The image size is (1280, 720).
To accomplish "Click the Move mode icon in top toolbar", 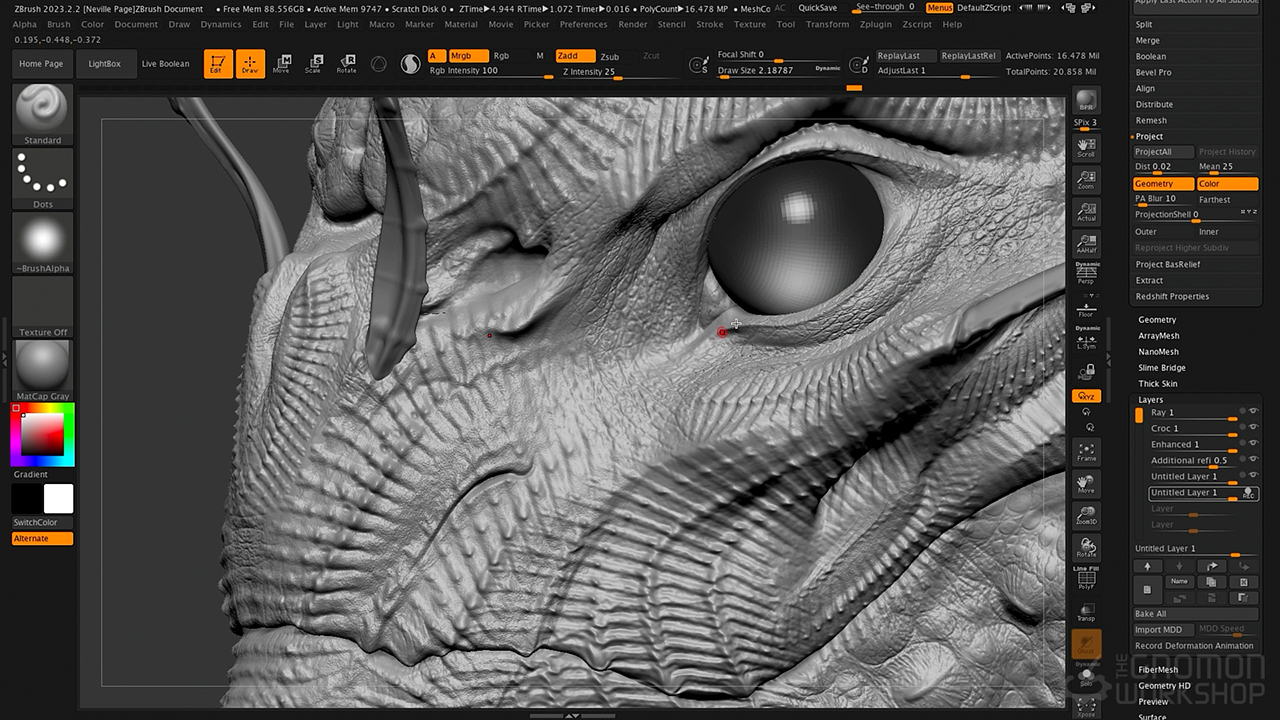I will coord(282,64).
